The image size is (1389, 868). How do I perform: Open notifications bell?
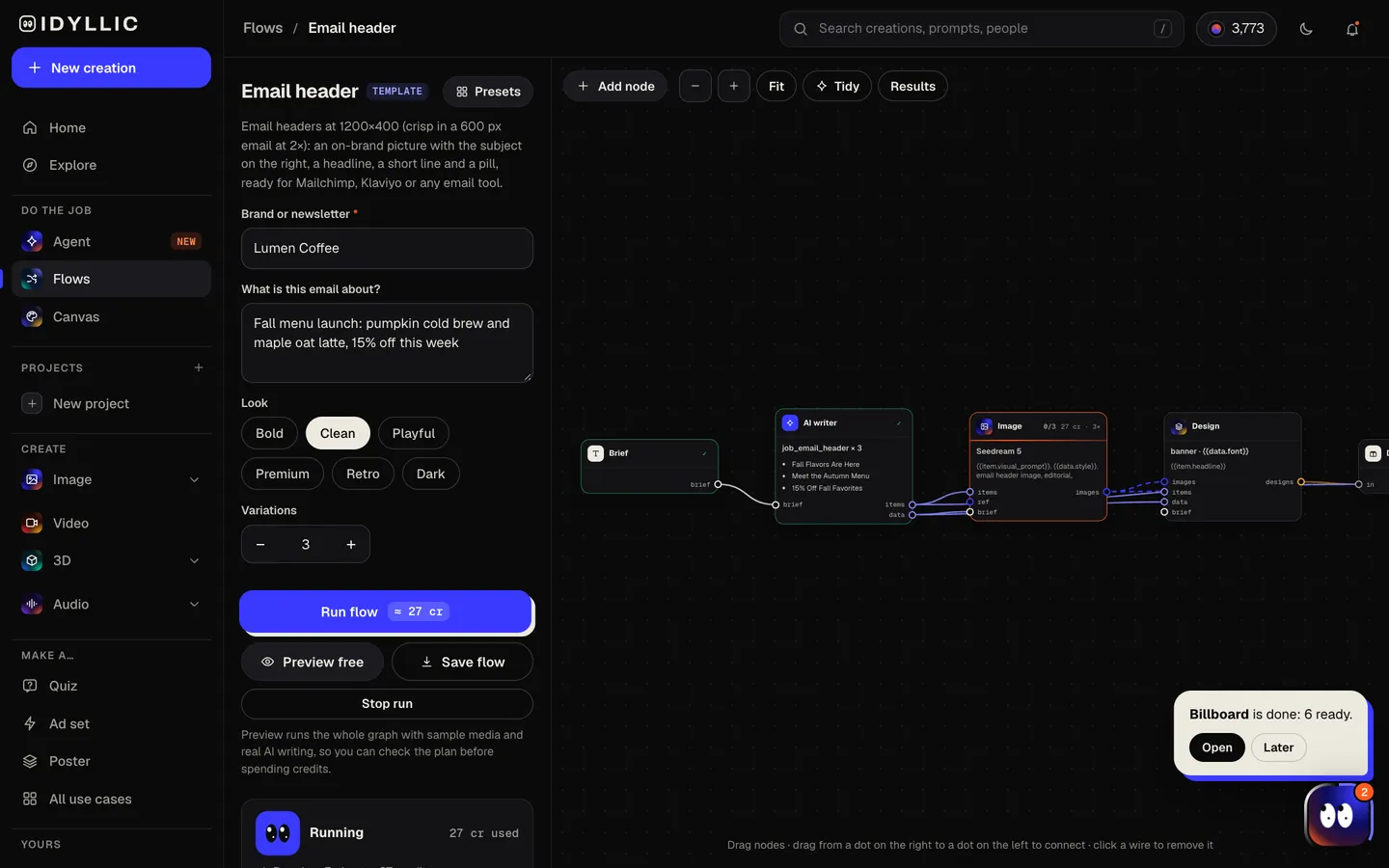tap(1352, 29)
